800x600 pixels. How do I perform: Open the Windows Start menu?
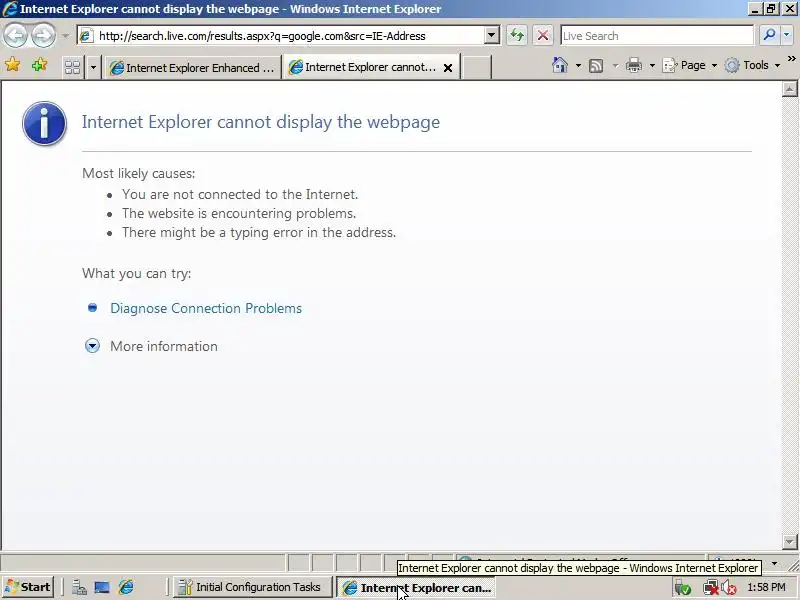tap(28, 587)
